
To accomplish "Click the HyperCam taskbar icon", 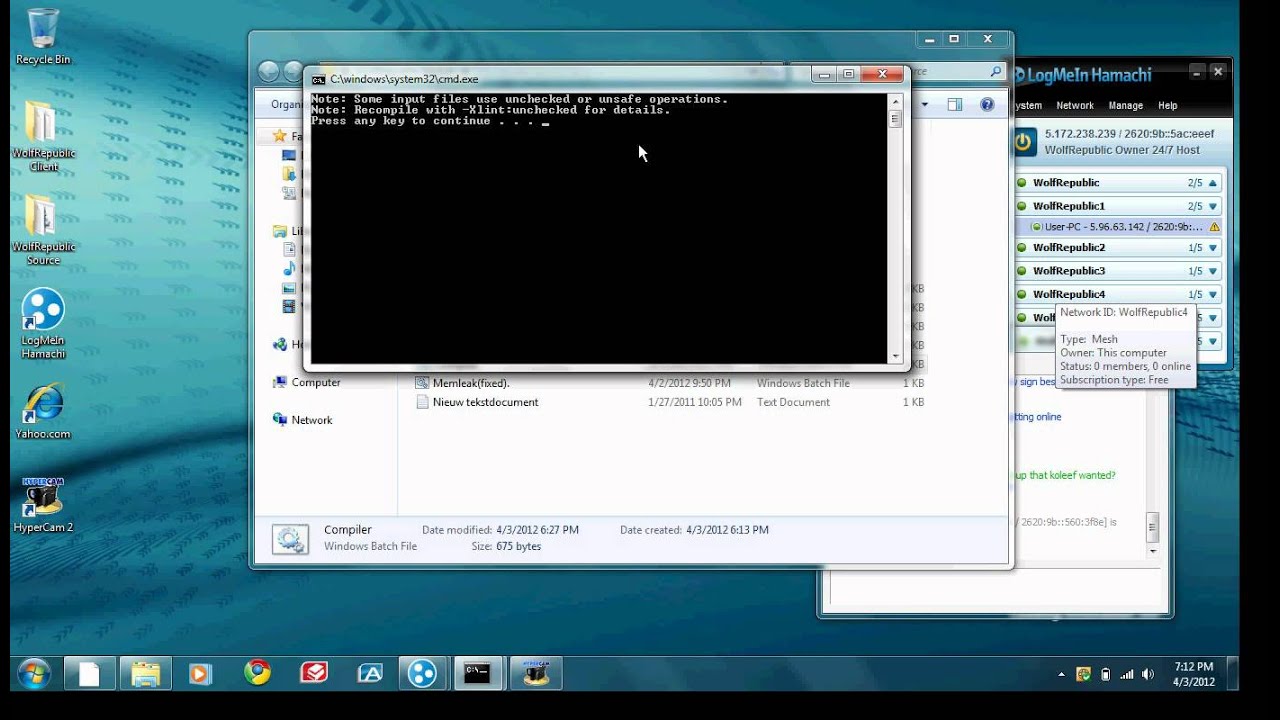I will point(536,674).
